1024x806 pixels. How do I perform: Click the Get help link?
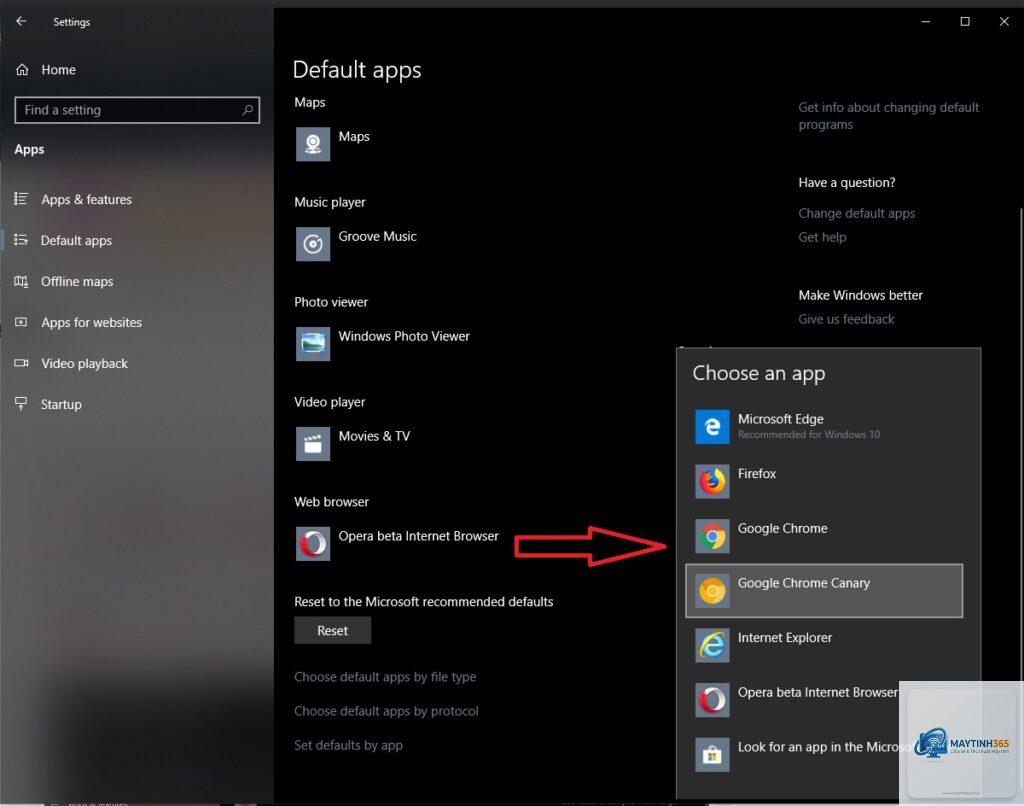pos(822,237)
